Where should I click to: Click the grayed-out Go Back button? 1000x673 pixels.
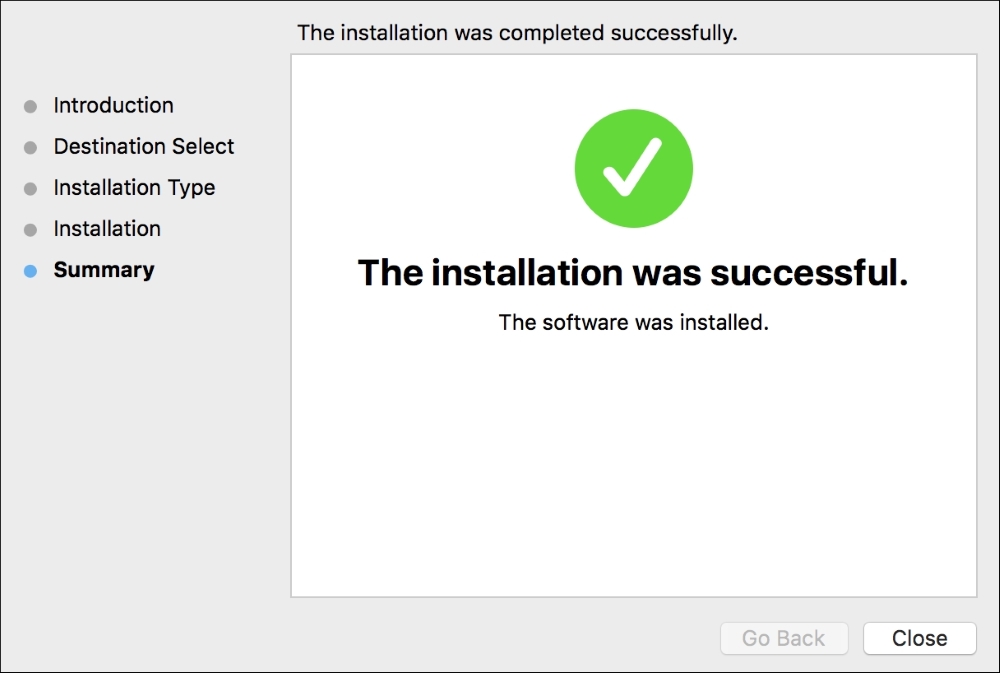[783, 638]
